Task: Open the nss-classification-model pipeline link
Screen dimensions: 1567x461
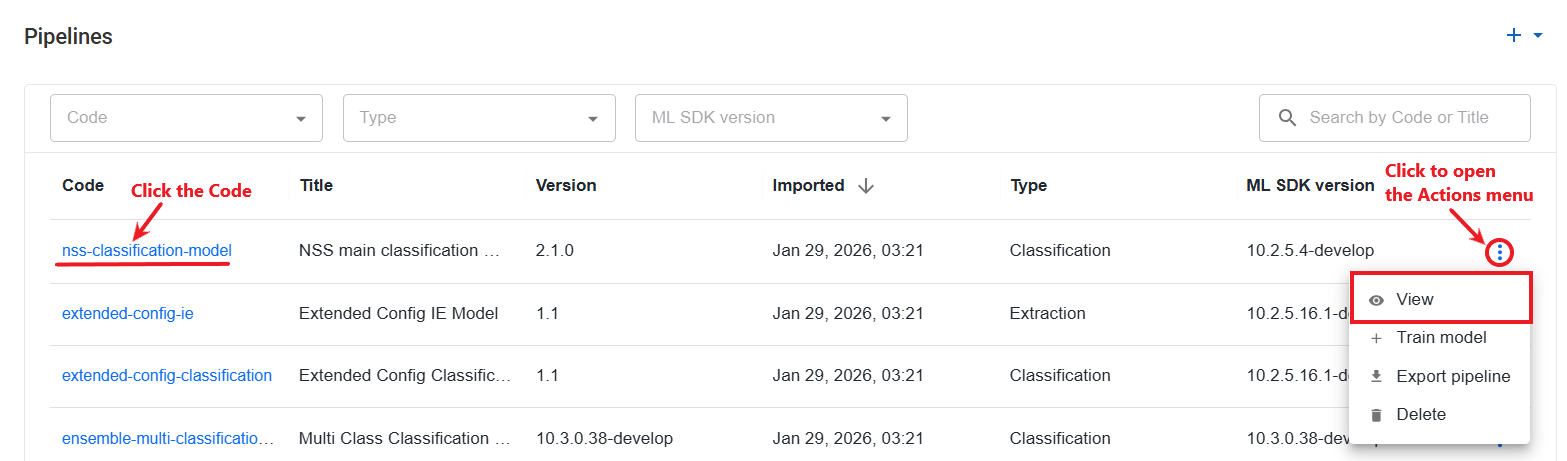Action: [147, 250]
